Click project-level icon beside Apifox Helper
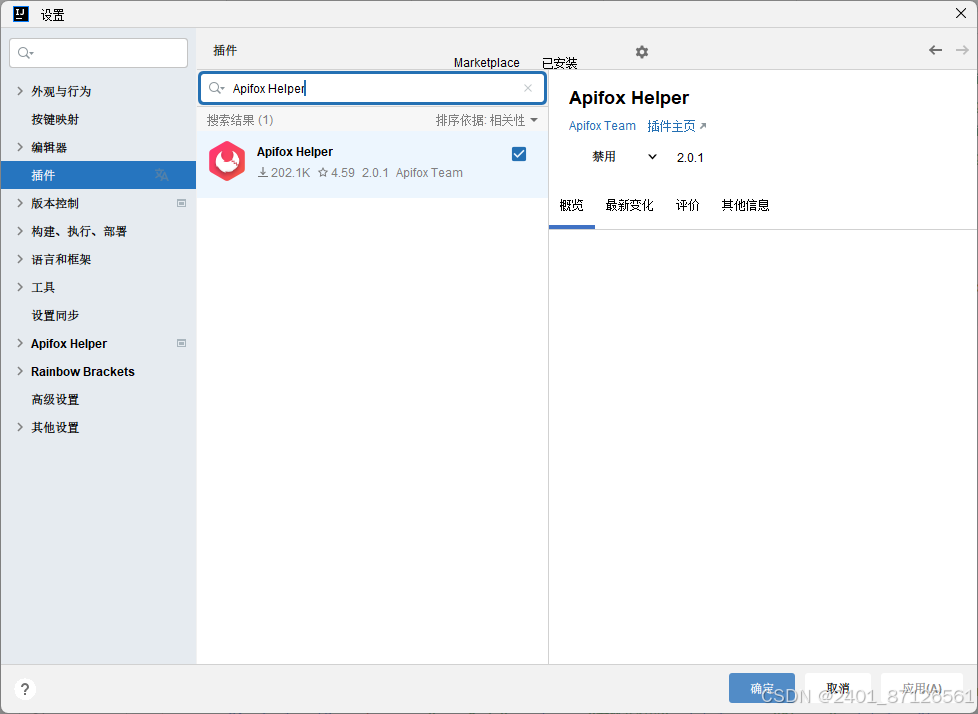Viewport: 978px width, 714px height. pyautogui.click(x=182, y=343)
